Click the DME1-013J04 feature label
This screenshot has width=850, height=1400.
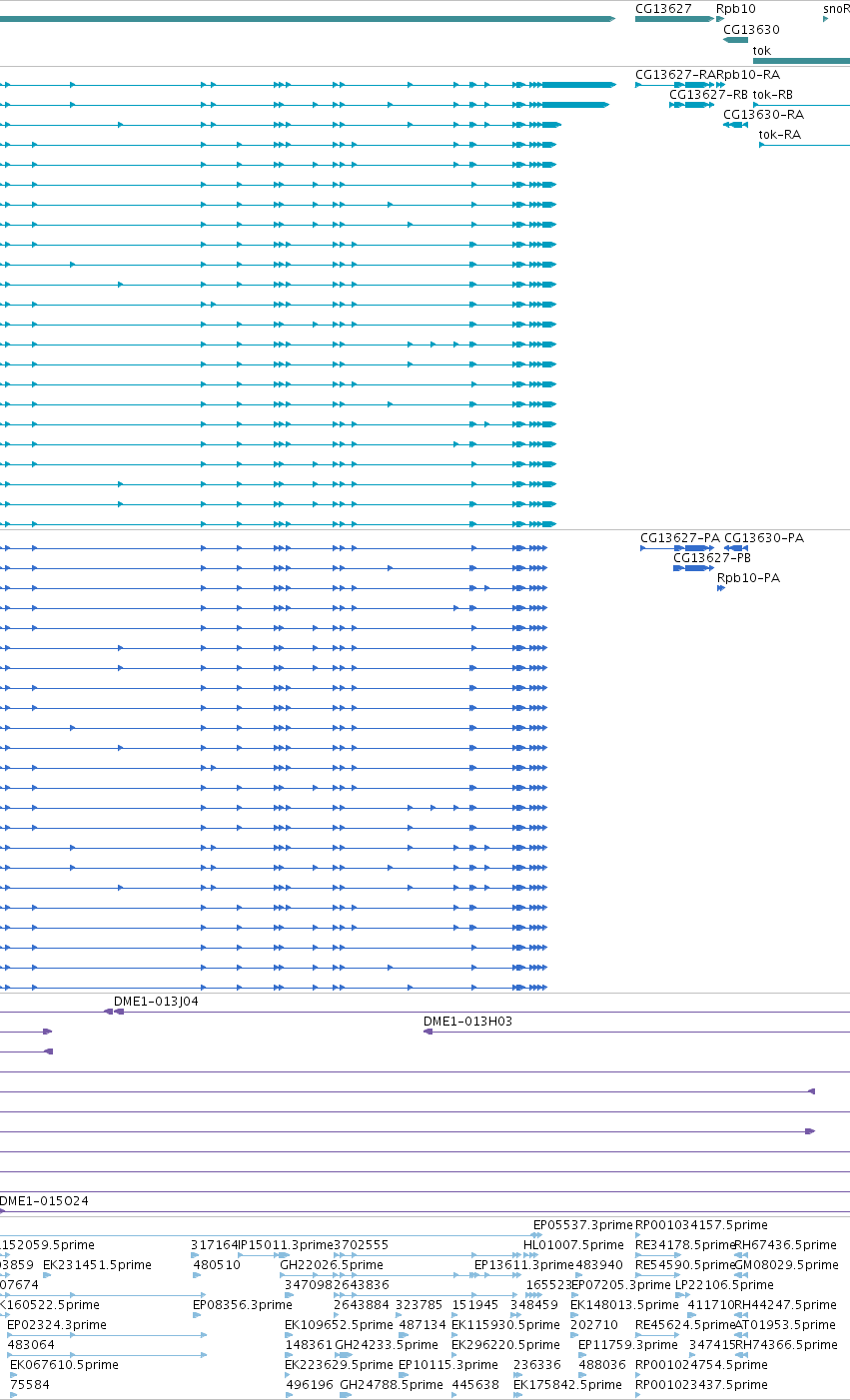tap(156, 1002)
